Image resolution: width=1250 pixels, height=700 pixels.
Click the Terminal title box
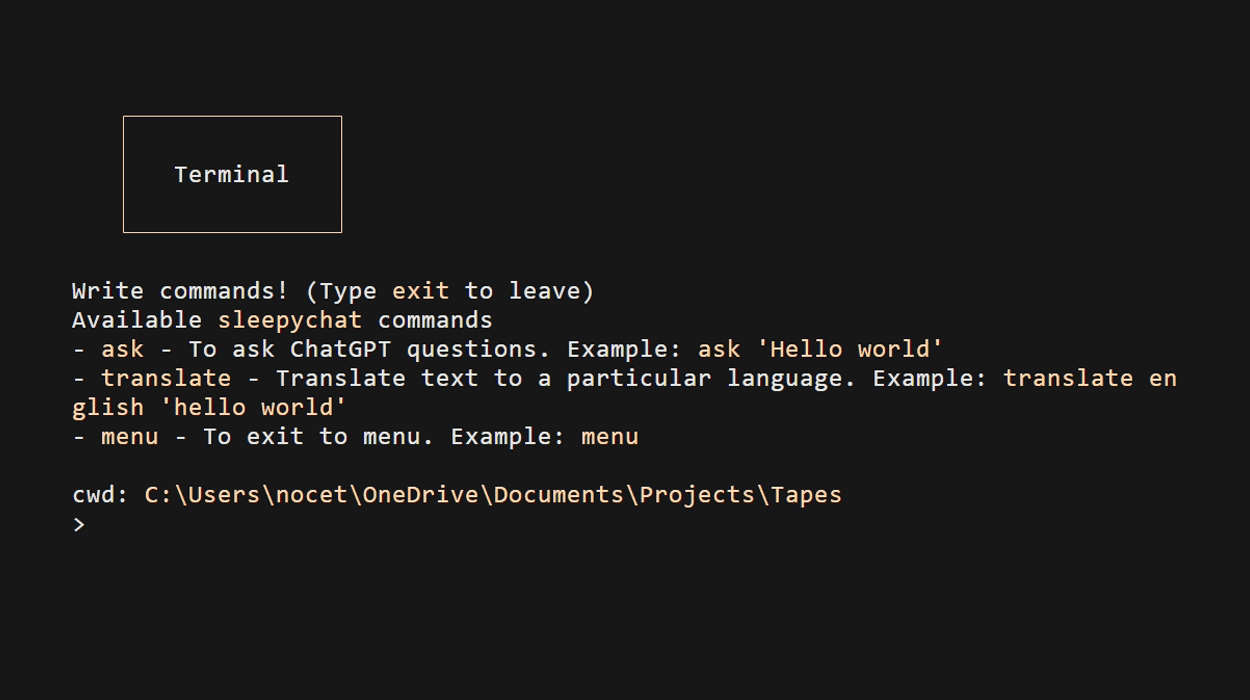click(231, 174)
